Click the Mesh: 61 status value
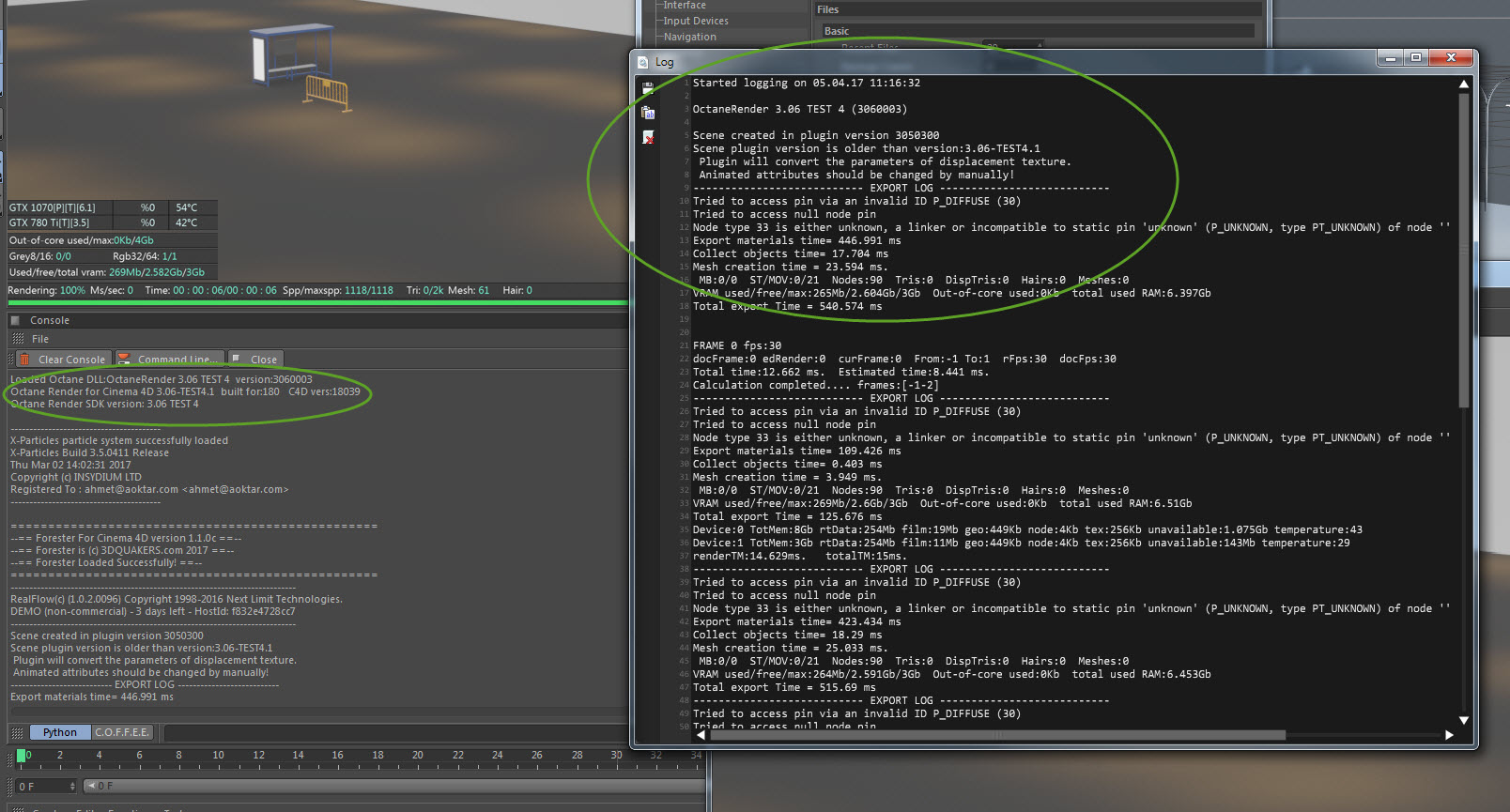 469,290
